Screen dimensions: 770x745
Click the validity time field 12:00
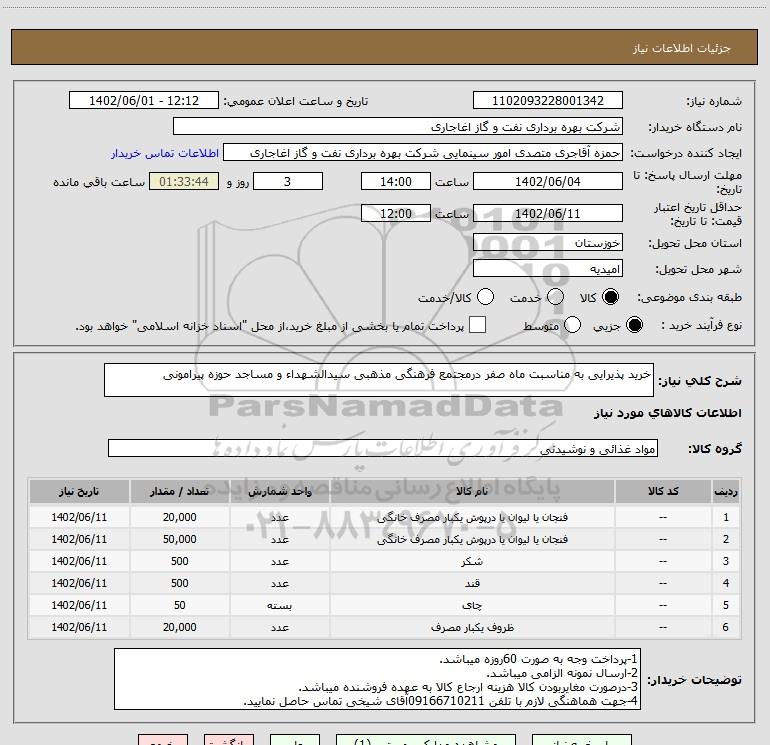[396, 213]
